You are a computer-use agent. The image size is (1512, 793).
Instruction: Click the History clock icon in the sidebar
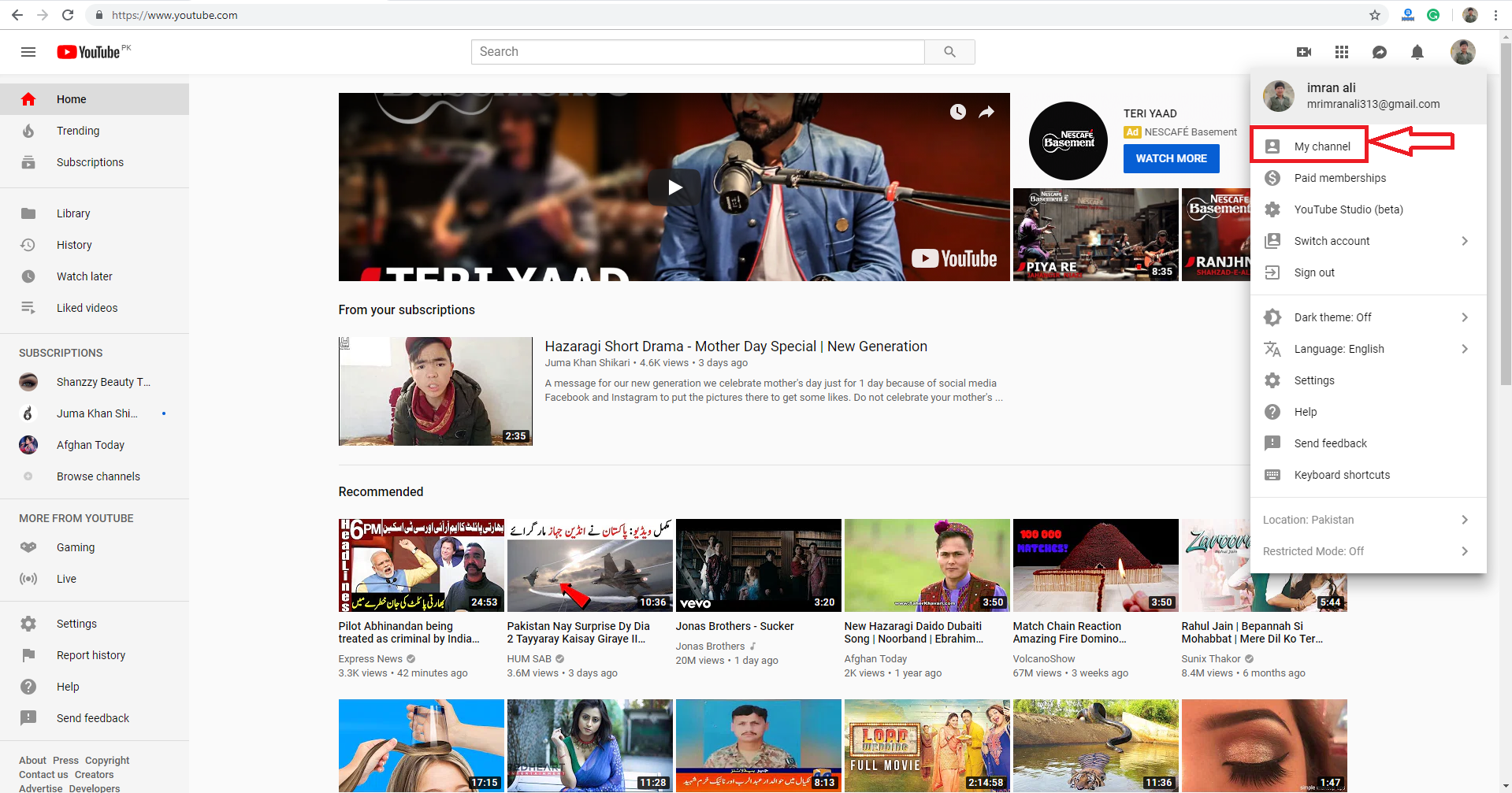pyautogui.click(x=28, y=245)
